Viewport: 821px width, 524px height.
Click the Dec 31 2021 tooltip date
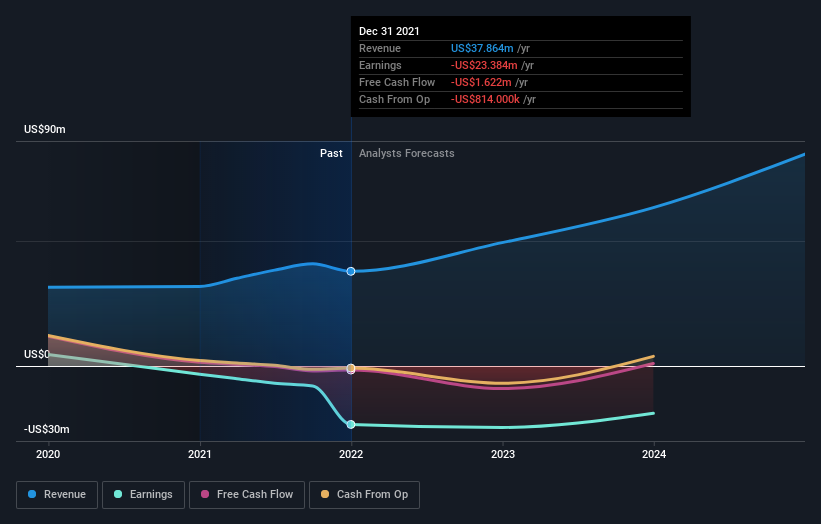[389, 31]
